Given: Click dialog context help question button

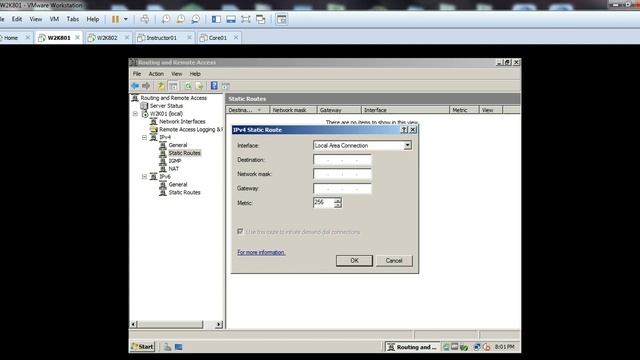Looking at the screenshot, I should (404, 129).
